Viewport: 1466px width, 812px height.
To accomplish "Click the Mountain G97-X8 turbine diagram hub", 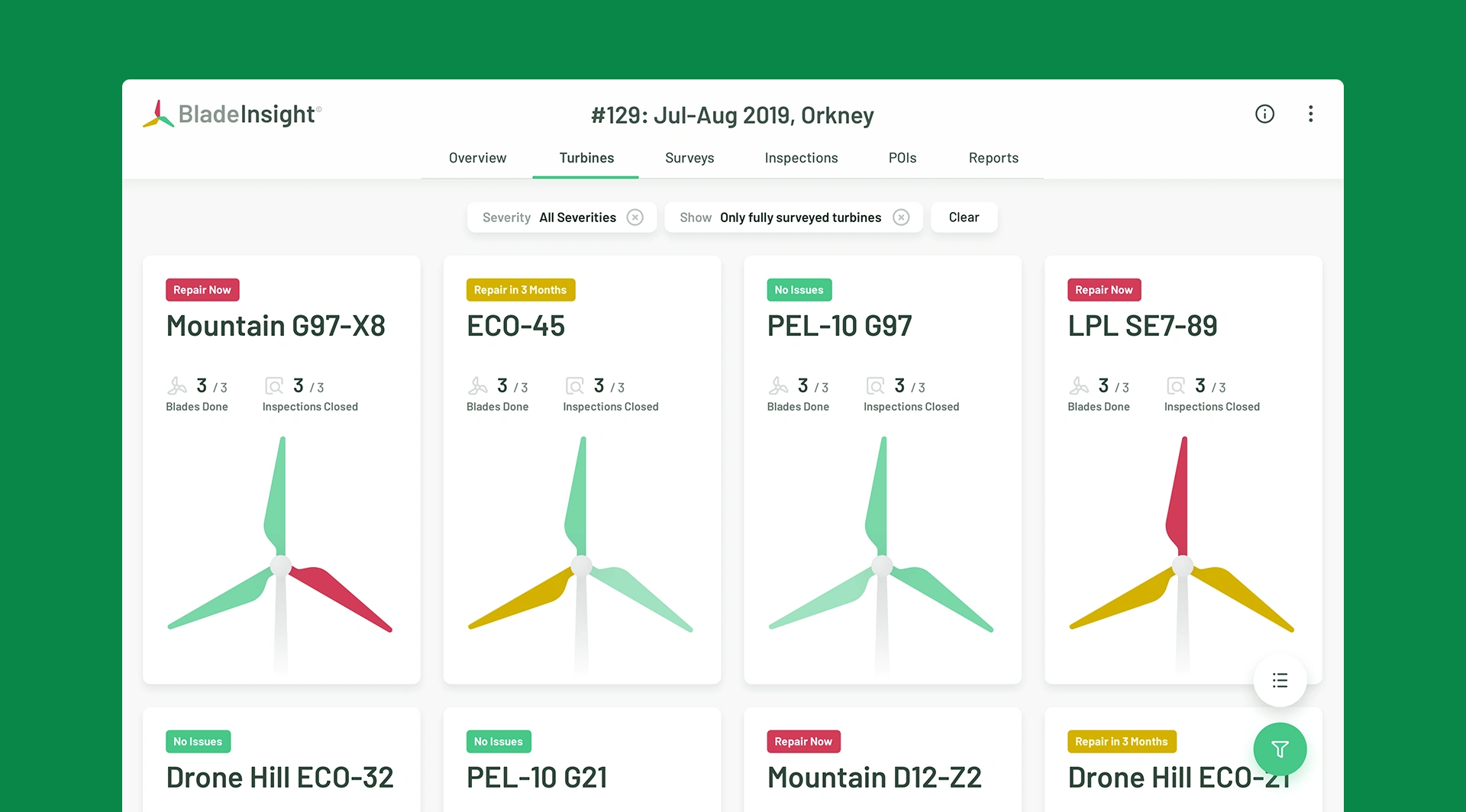I will (281, 565).
